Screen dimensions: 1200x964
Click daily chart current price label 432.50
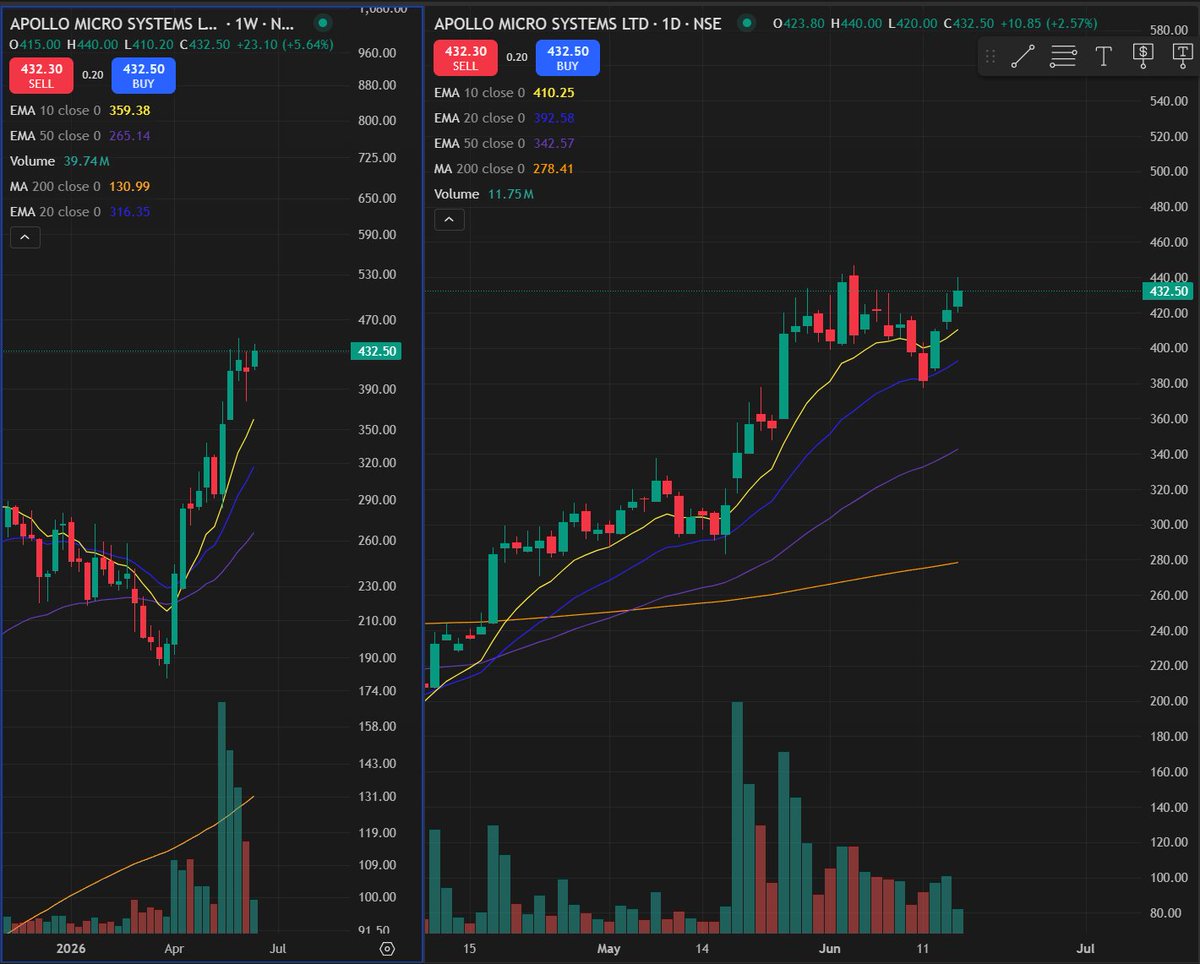(1167, 291)
